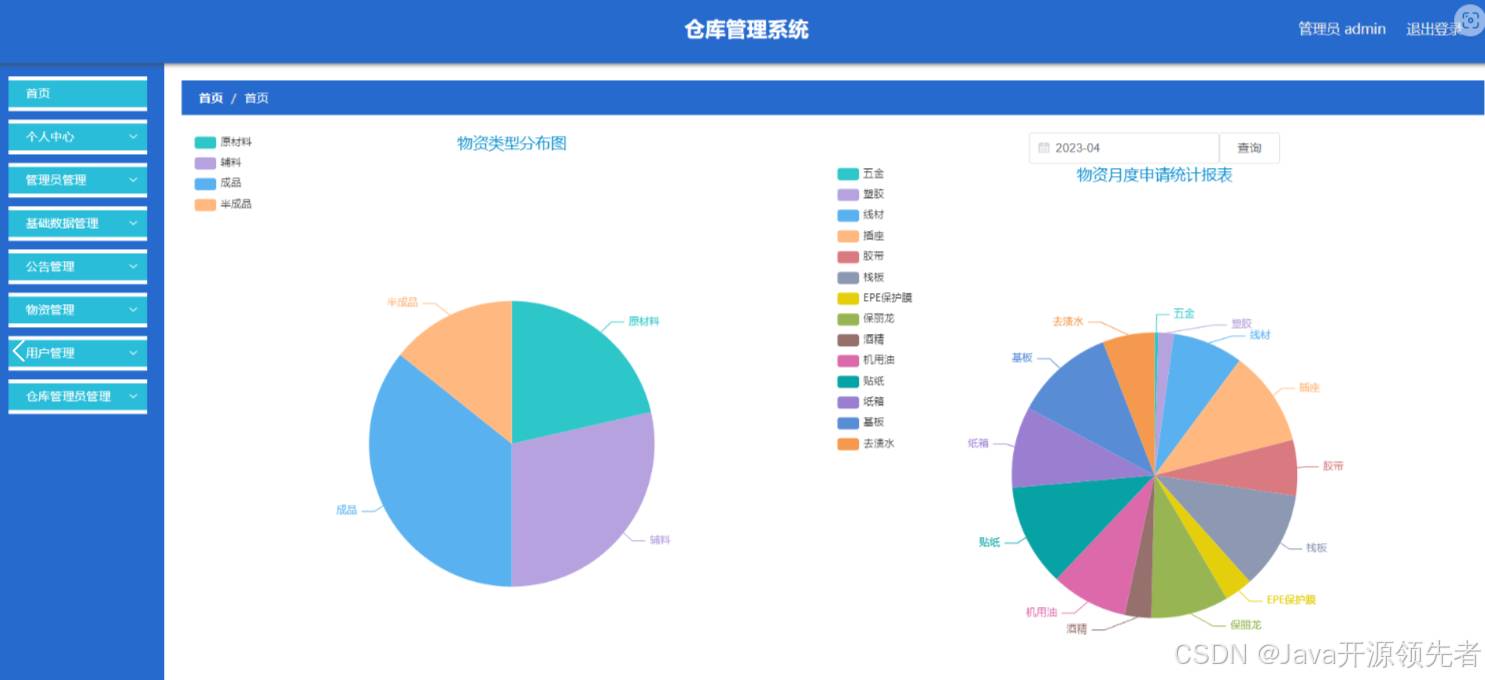
Task: Click the first 首页 breadcrumb link
Action: pyautogui.click(x=211, y=98)
